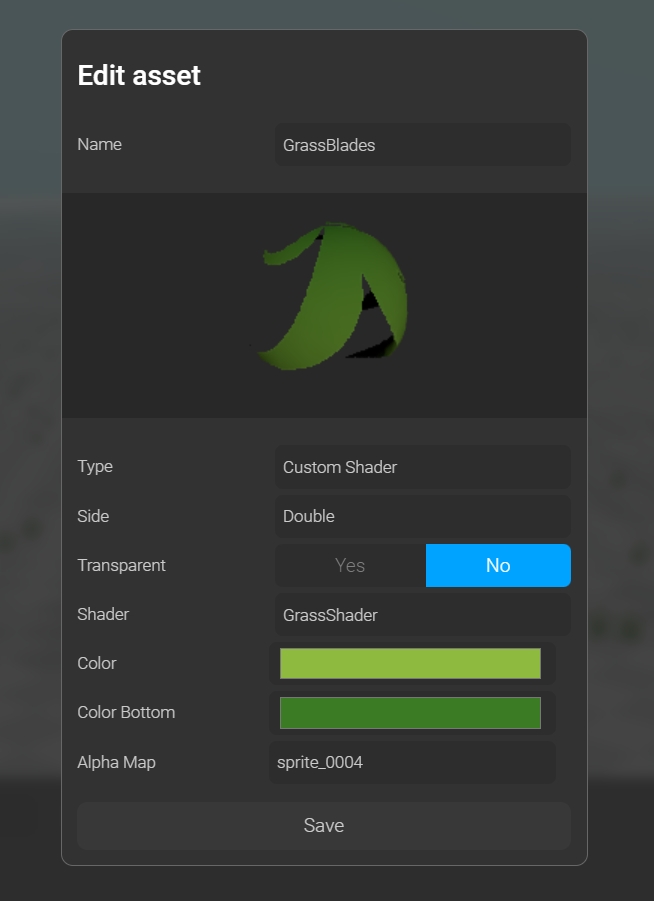This screenshot has height=901, width=654.
Task: Pick the dark green Color Bottom swatch
Action: click(410, 712)
